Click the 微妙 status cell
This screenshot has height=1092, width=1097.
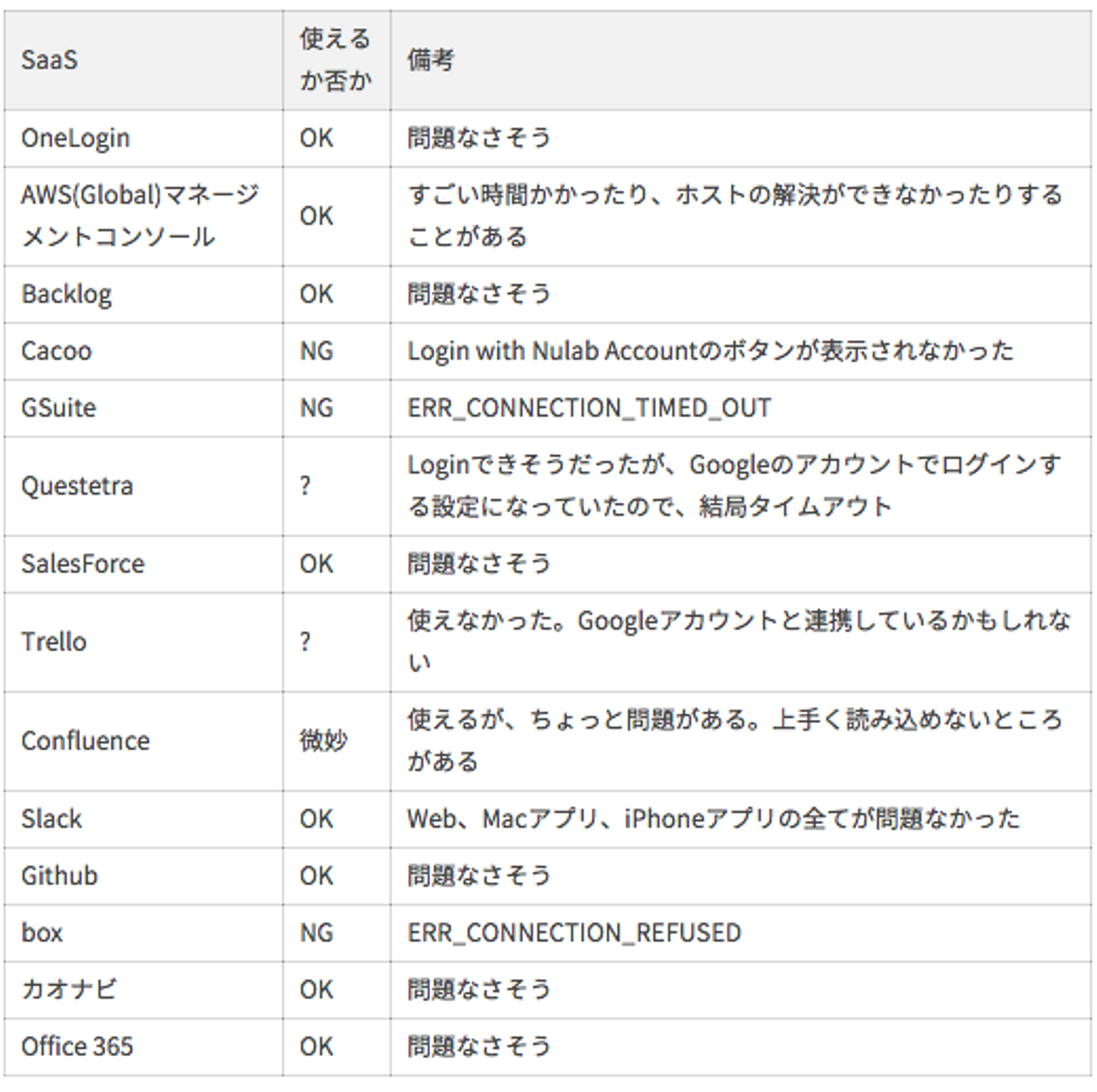point(323,741)
